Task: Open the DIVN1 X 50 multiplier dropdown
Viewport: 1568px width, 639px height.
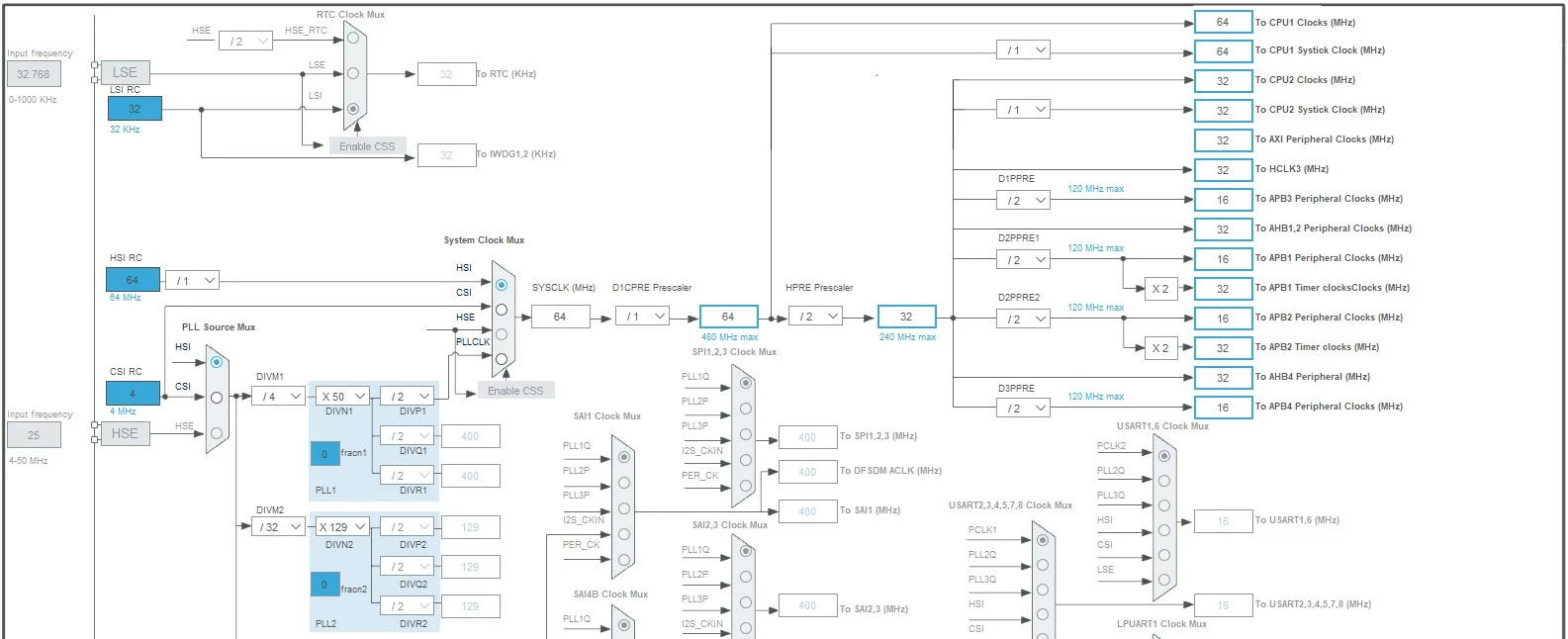Action: coord(343,396)
